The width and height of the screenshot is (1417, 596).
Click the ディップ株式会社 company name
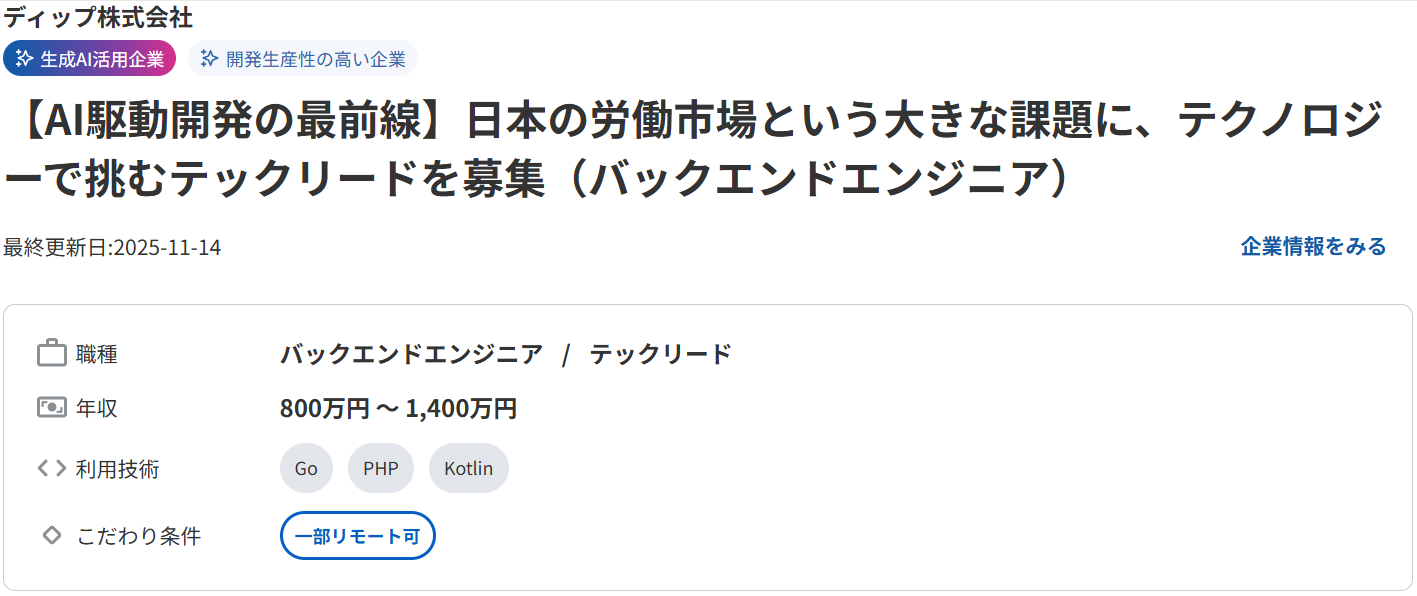[98, 17]
